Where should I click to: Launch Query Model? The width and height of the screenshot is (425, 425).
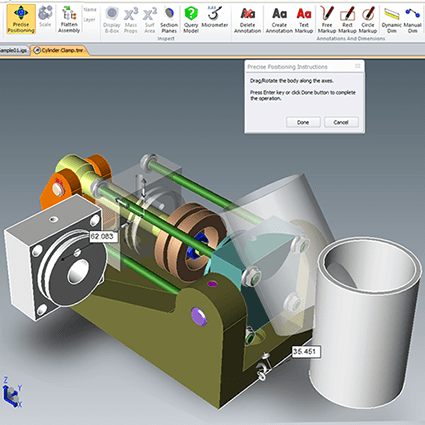[x=191, y=20]
